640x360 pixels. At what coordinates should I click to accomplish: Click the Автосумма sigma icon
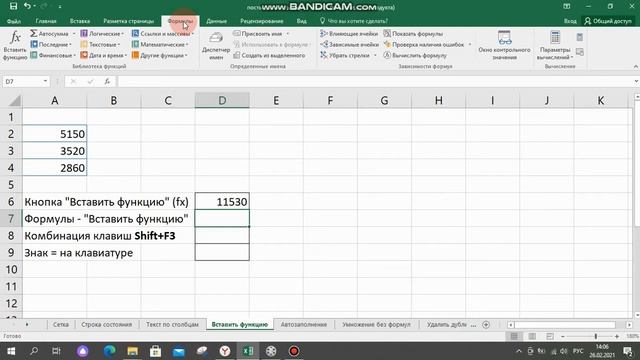34,33
